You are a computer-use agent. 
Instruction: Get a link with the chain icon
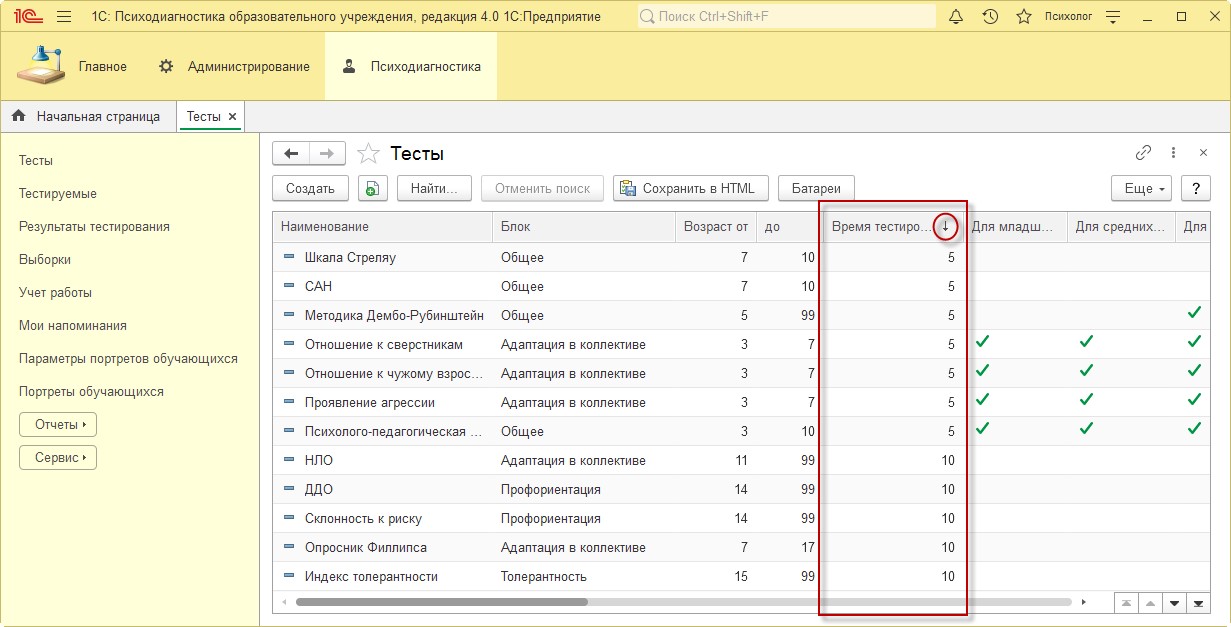click(1143, 153)
